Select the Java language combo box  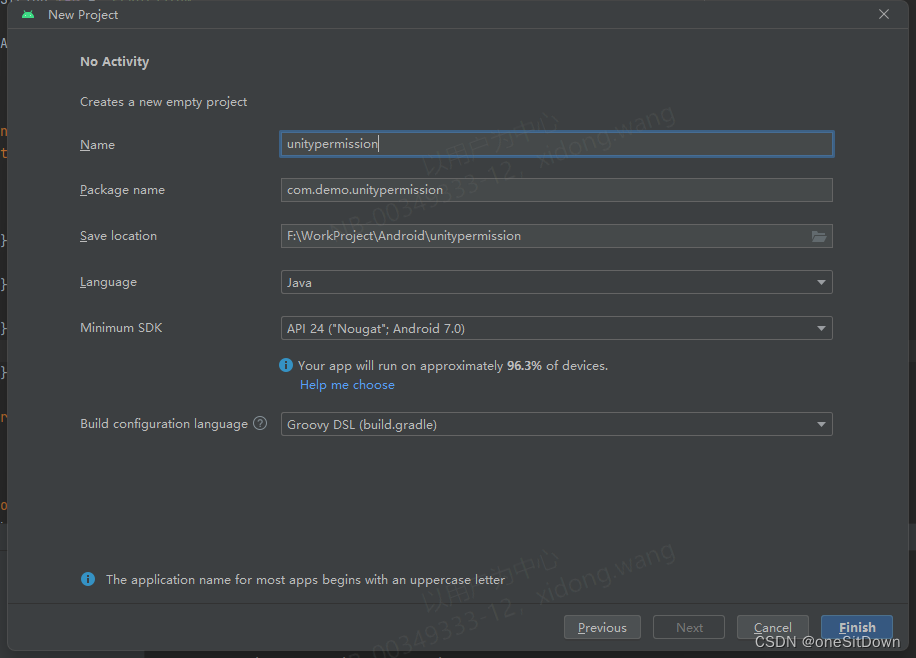pyautogui.click(x=556, y=282)
